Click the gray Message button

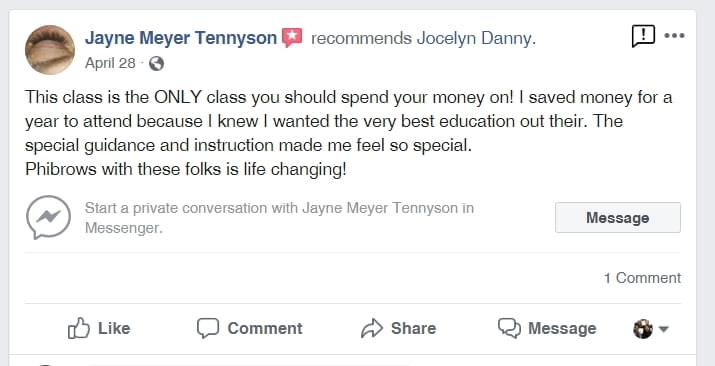coord(617,217)
